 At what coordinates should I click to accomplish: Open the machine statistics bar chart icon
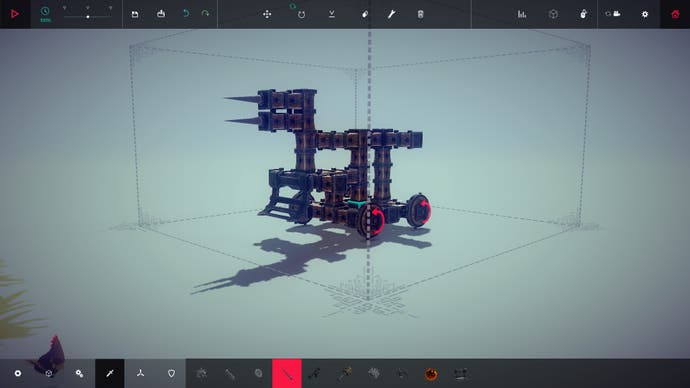pyautogui.click(x=522, y=14)
